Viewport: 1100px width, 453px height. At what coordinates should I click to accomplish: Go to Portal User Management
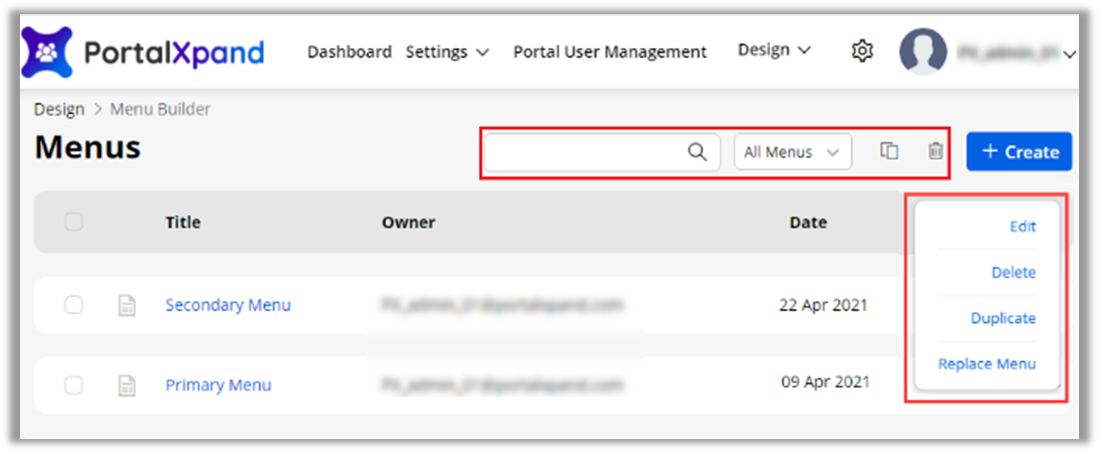tap(610, 52)
